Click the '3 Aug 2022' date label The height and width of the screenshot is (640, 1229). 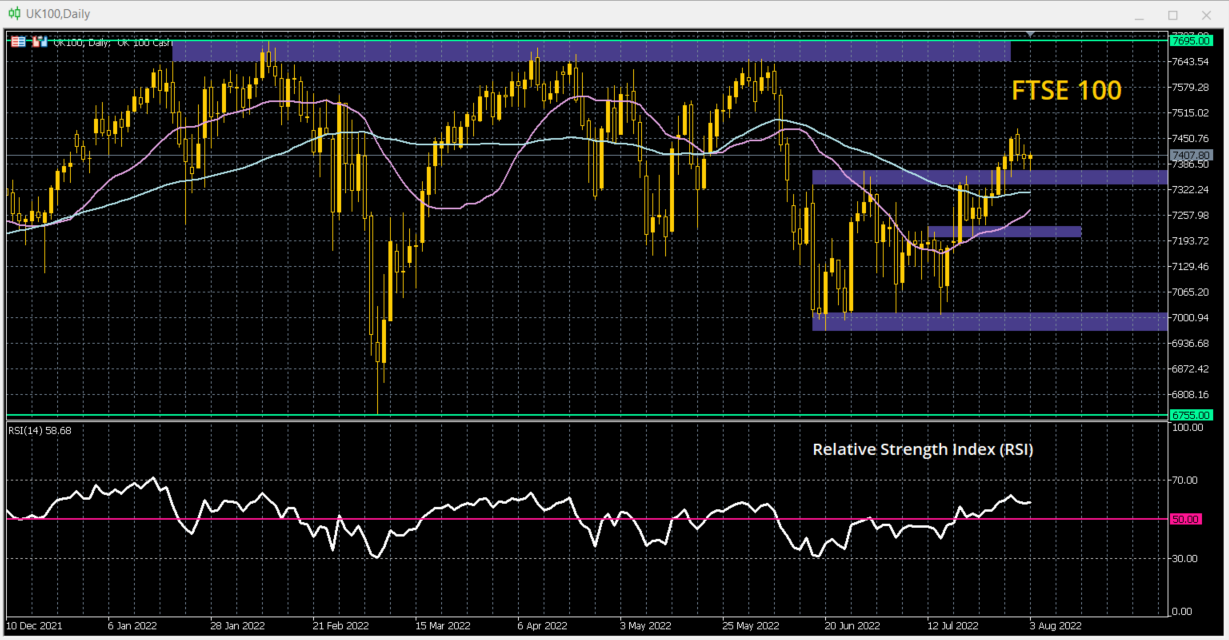coord(1057,628)
